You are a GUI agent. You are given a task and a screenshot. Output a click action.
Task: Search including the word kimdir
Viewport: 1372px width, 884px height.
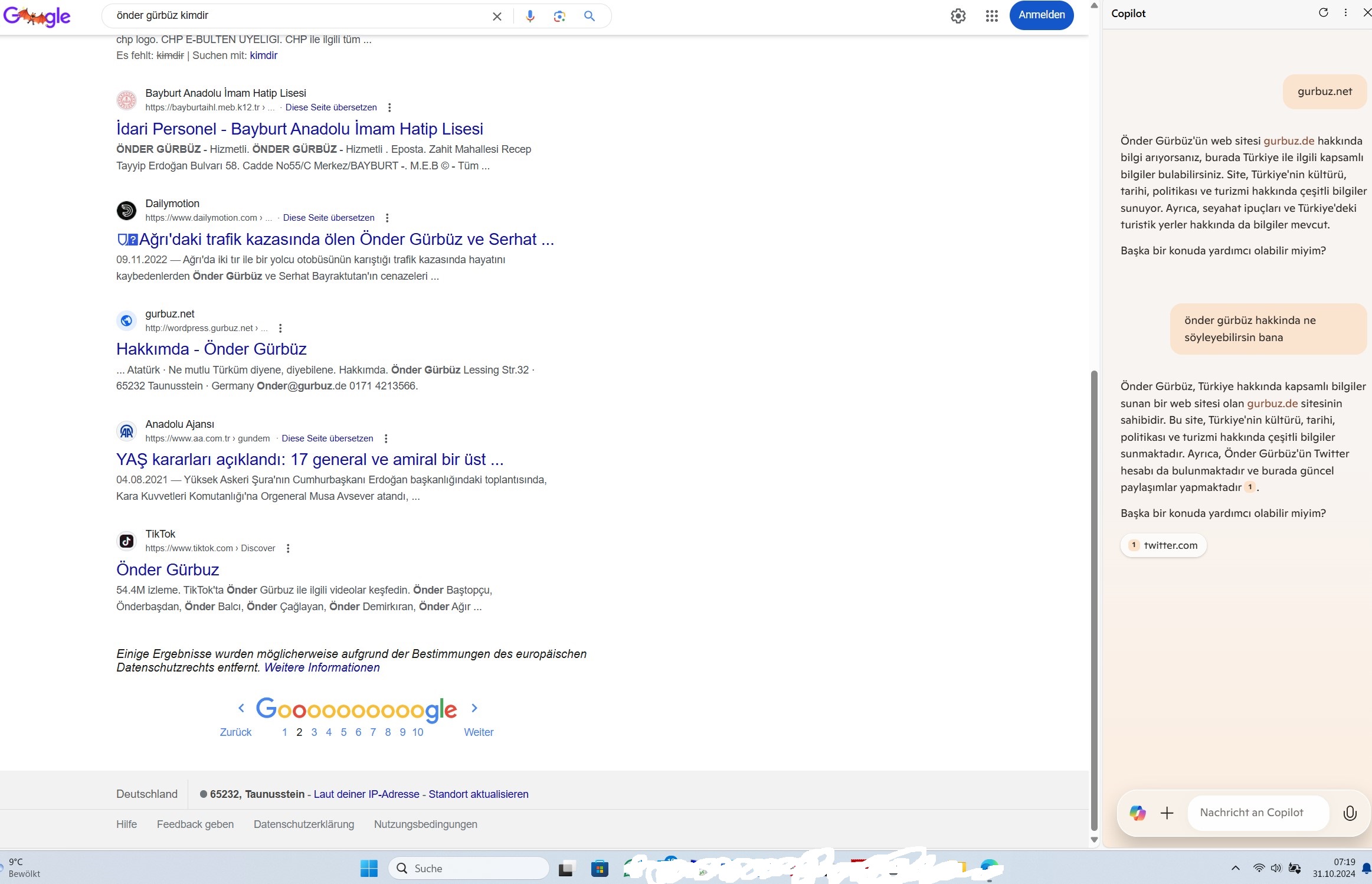click(263, 55)
